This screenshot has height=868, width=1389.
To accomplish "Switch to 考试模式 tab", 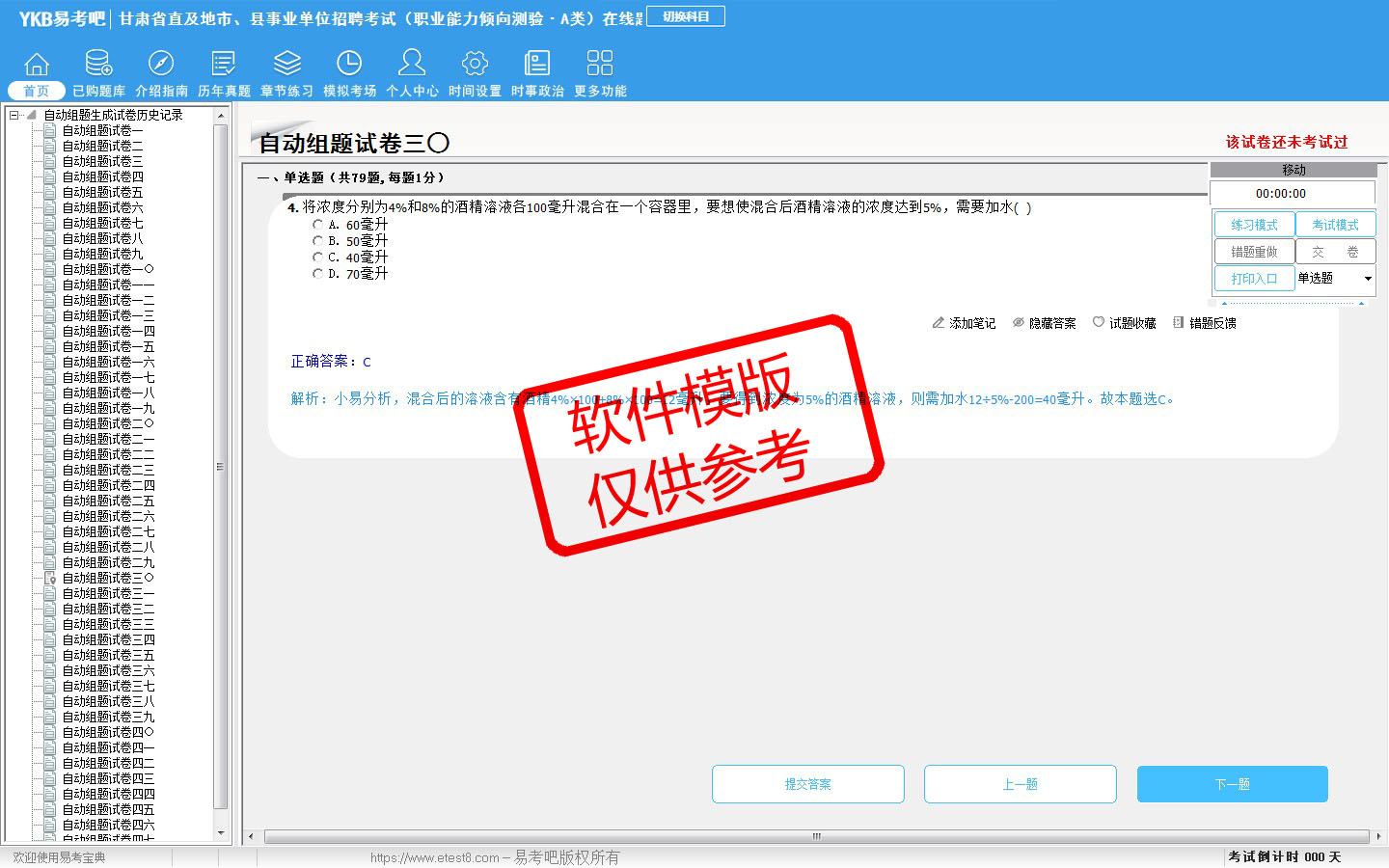I will click(1335, 225).
